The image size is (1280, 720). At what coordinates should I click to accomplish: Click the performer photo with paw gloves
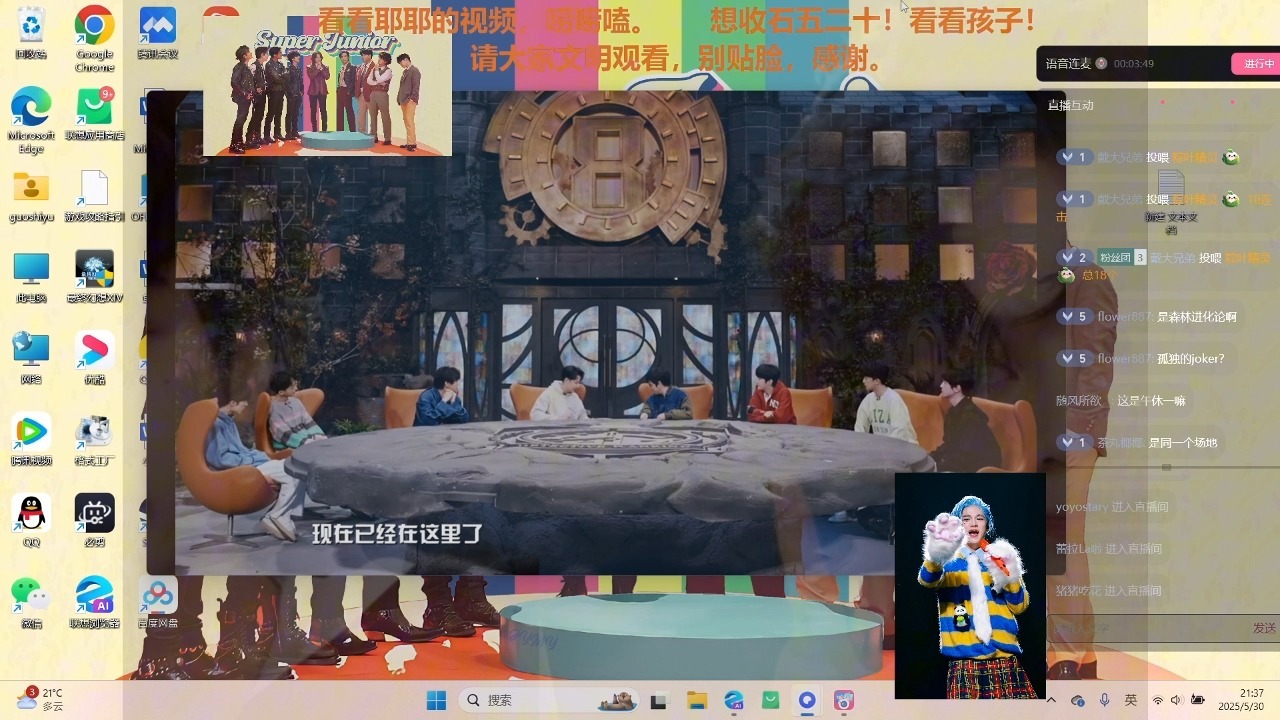970,586
